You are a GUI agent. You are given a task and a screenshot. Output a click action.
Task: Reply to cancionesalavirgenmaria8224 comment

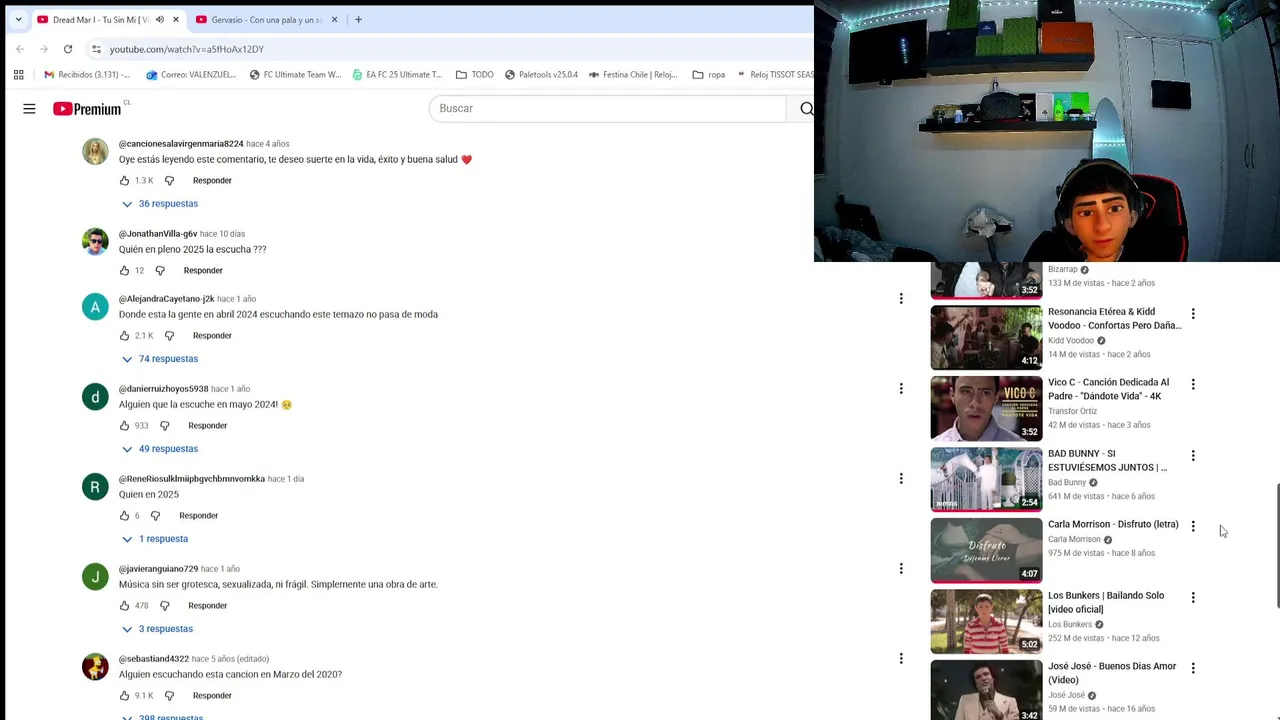(212, 181)
